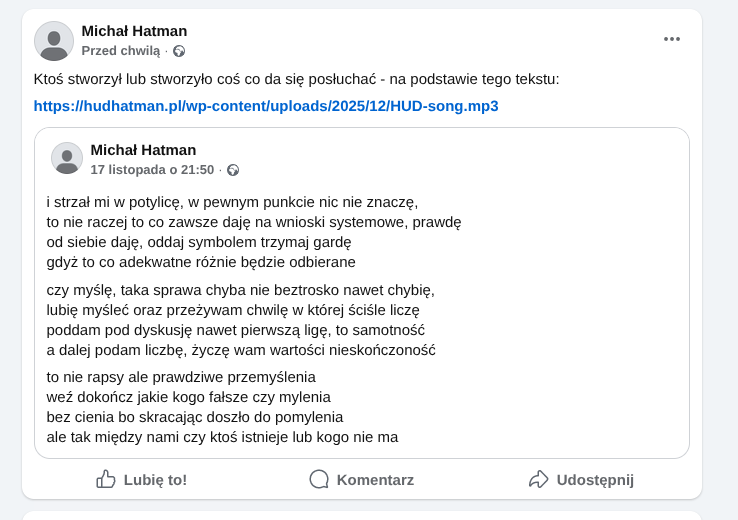Click the globe privacy icon beside 'Przed chwilą'
The image size is (738, 520).
click(x=179, y=51)
